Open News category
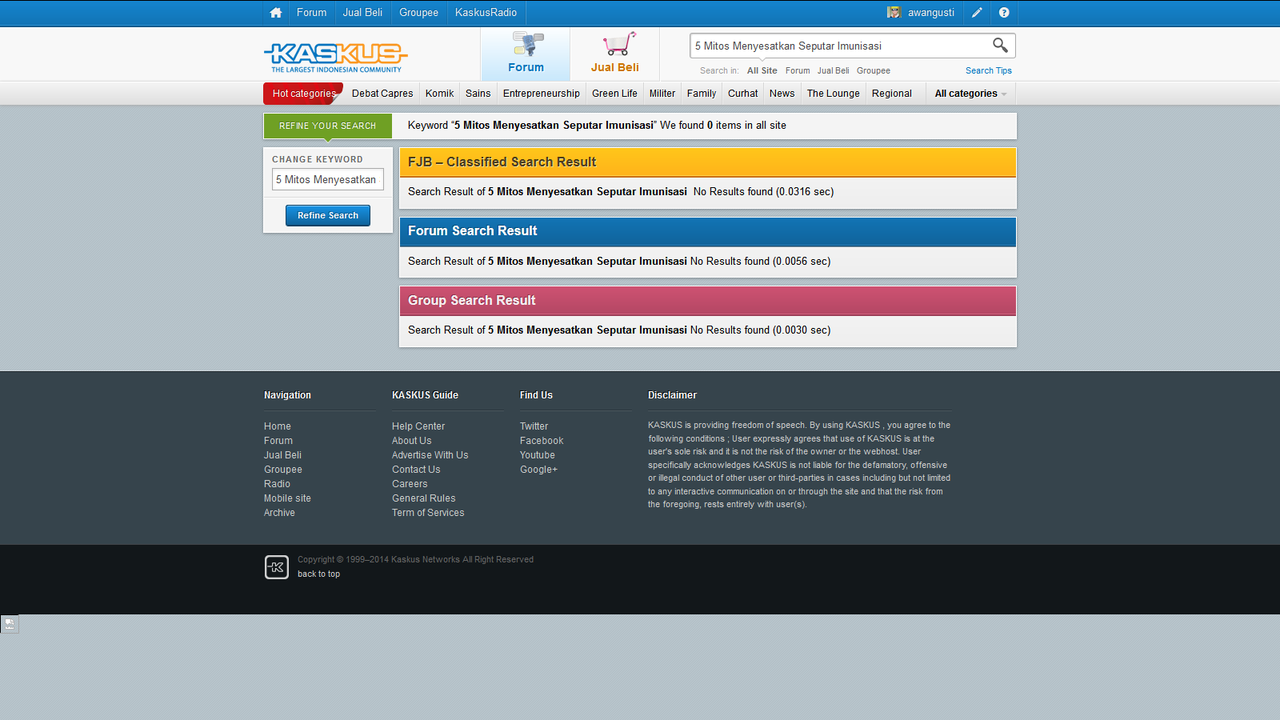Image resolution: width=1280 pixels, height=720 pixels. [x=782, y=93]
